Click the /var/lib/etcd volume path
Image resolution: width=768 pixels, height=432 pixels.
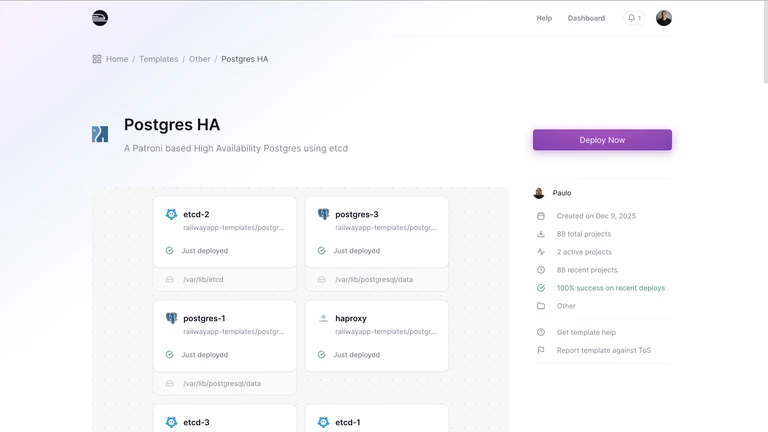pos(203,279)
